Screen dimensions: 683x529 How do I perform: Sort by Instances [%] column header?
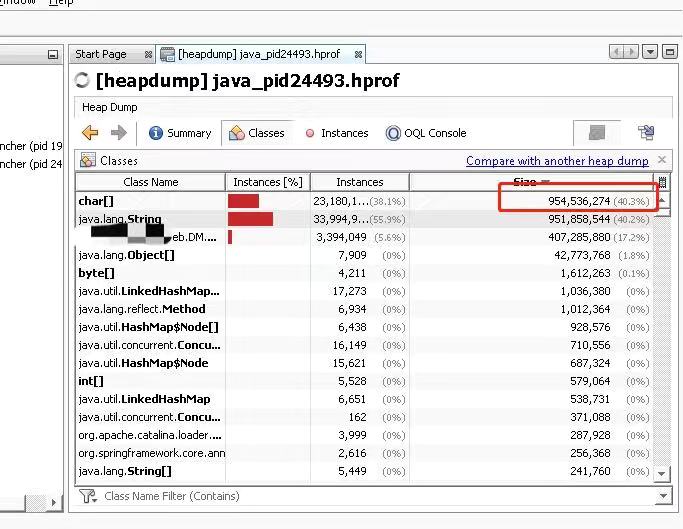[268, 182]
